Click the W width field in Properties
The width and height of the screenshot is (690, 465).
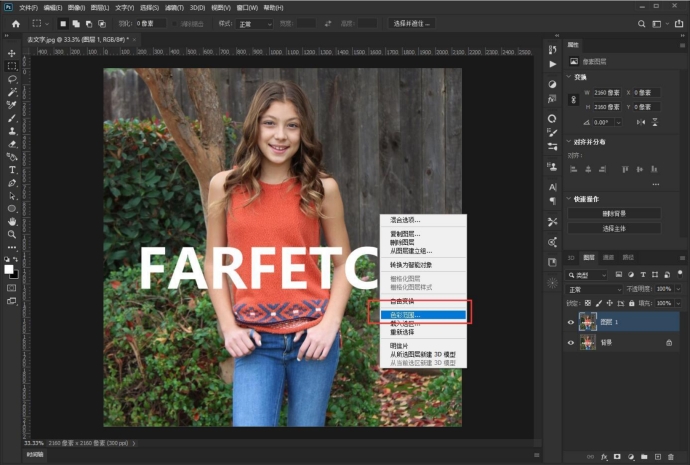point(606,93)
